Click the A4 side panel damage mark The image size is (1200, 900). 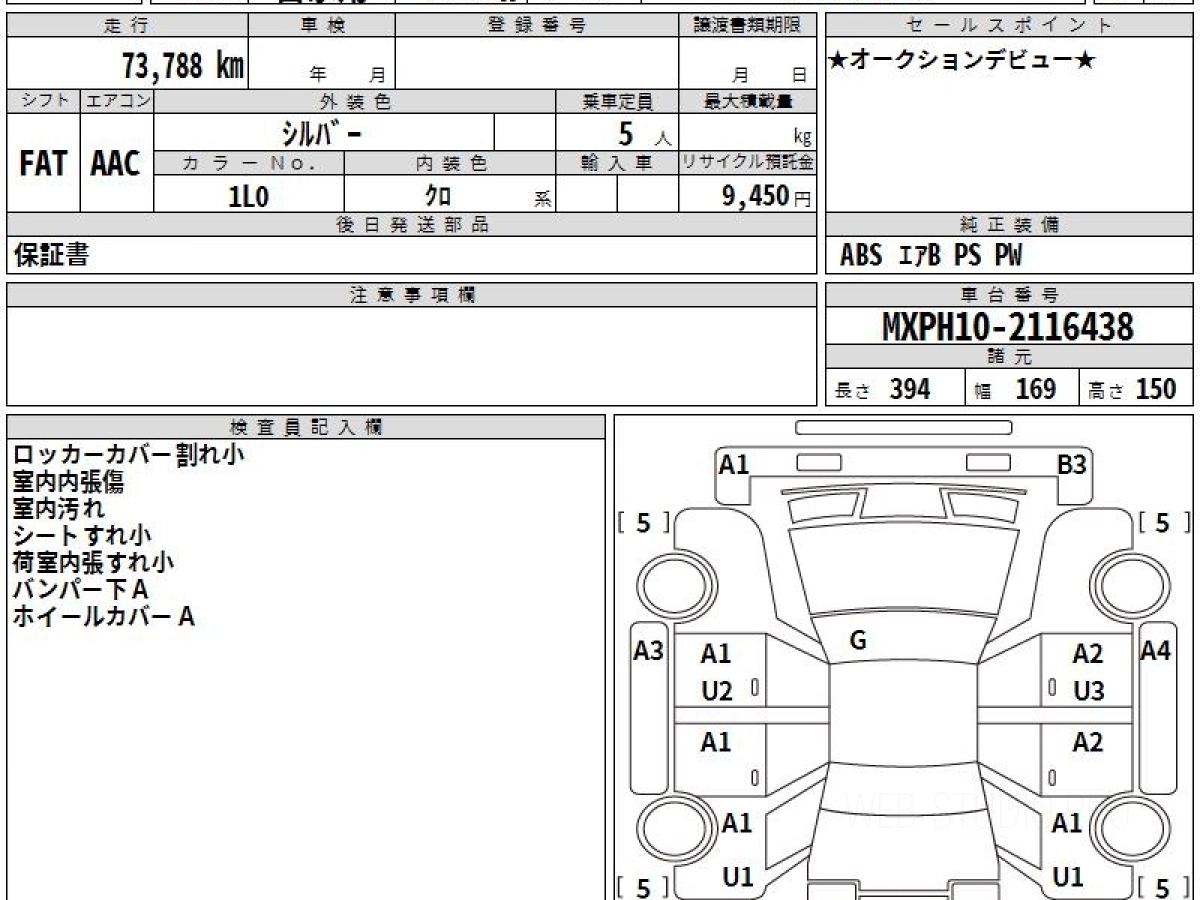(x=1155, y=652)
